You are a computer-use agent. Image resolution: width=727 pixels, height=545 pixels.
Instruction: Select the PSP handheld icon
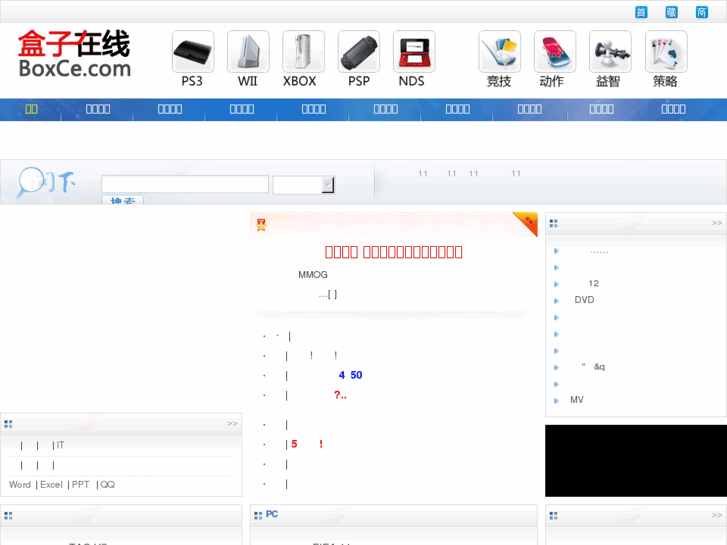pyautogui.click(x=359, y=52)
